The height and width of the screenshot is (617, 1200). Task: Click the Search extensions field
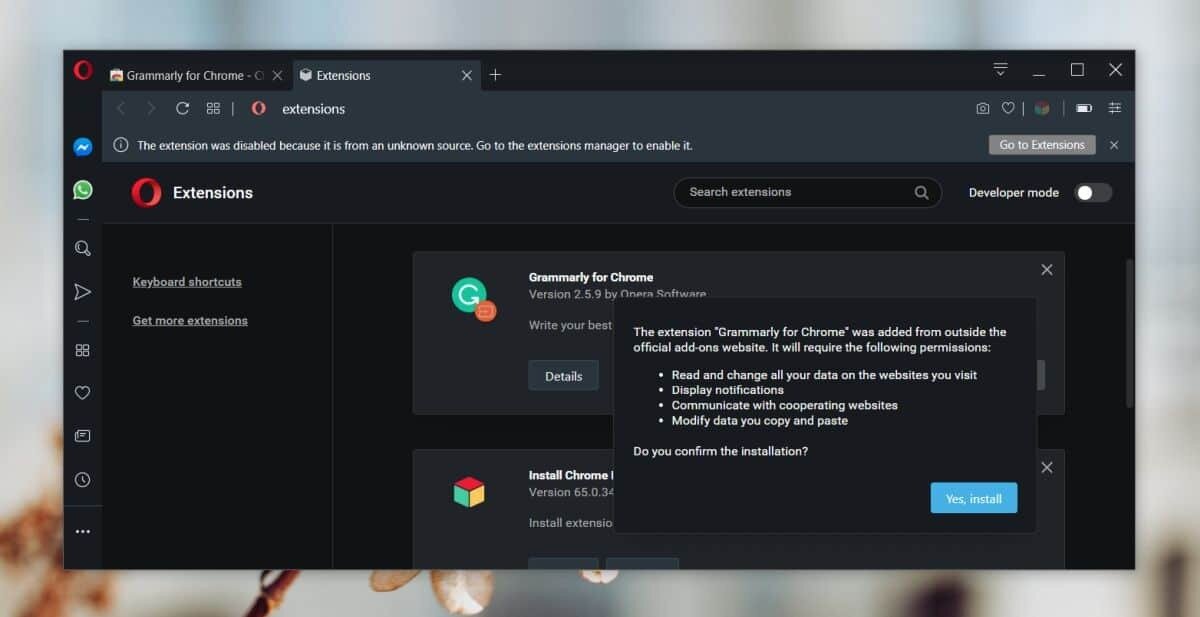808,193
